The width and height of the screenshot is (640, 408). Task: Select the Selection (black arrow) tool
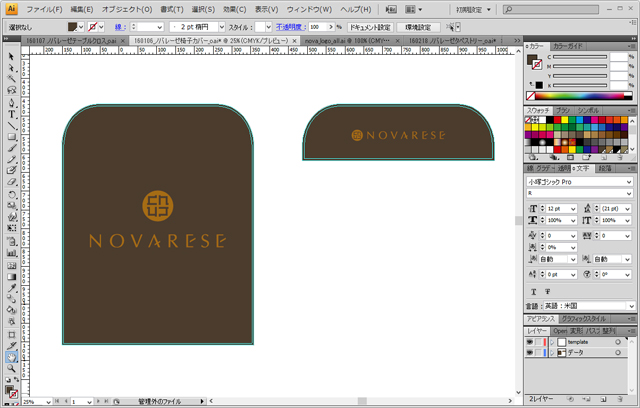(11, 56)
